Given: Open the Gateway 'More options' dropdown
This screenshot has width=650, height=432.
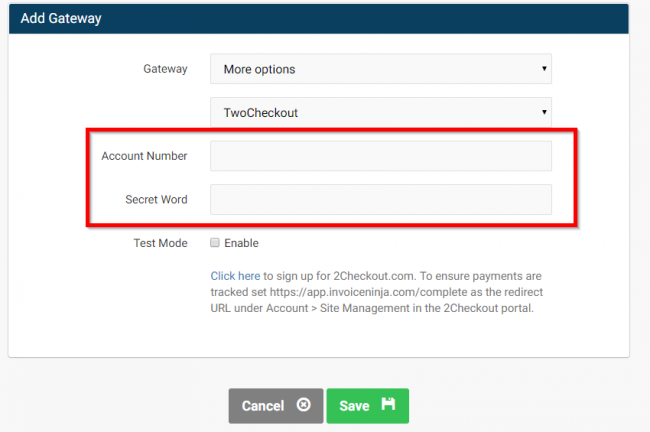Looking at the screenshot, I should [380, 69].
